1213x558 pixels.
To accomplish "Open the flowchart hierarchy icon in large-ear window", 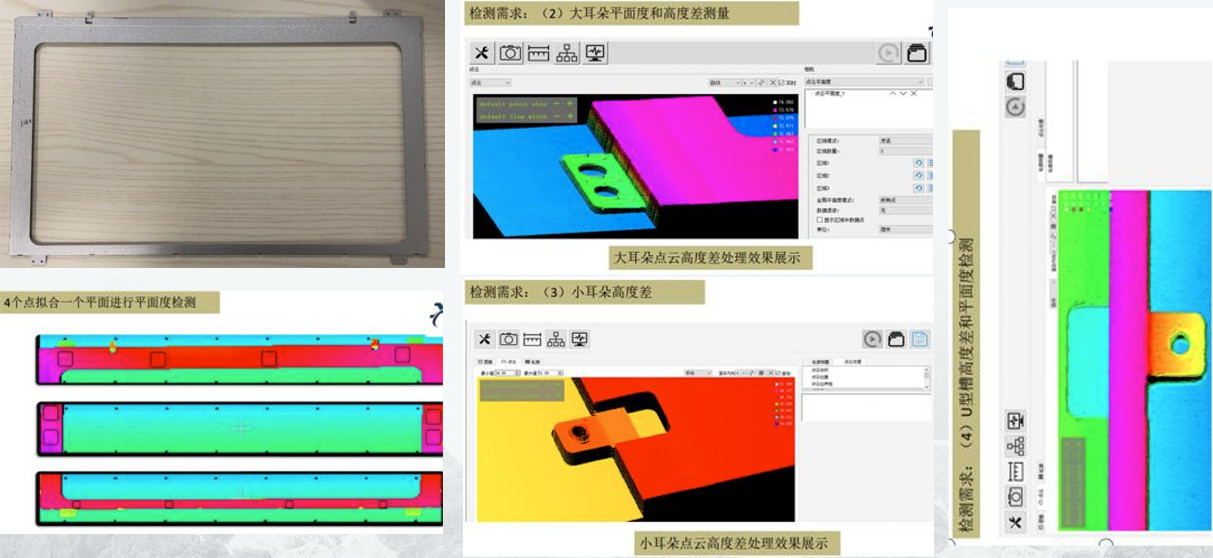I will [x=567, y=53].
